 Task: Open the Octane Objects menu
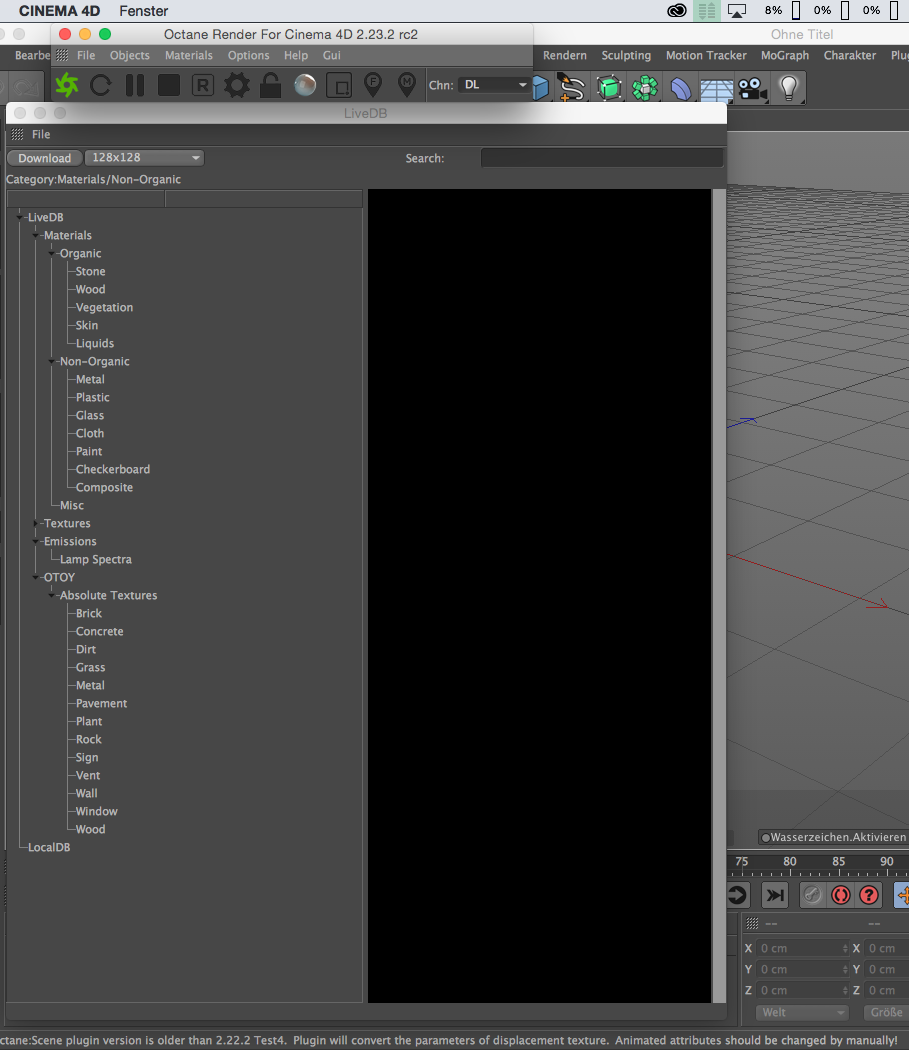tap(129, 56)
